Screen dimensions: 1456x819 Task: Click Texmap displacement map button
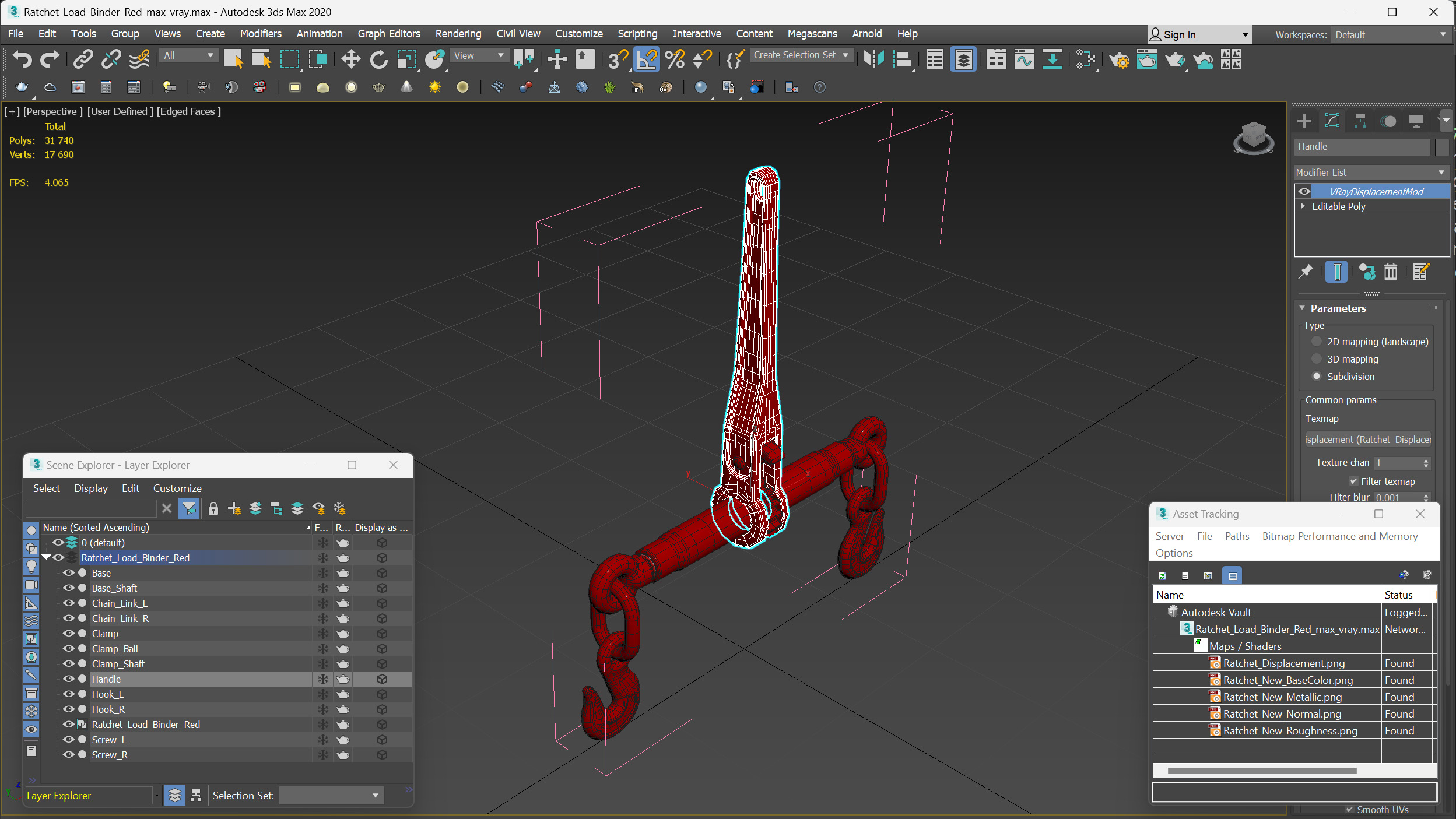(1368, 440)
